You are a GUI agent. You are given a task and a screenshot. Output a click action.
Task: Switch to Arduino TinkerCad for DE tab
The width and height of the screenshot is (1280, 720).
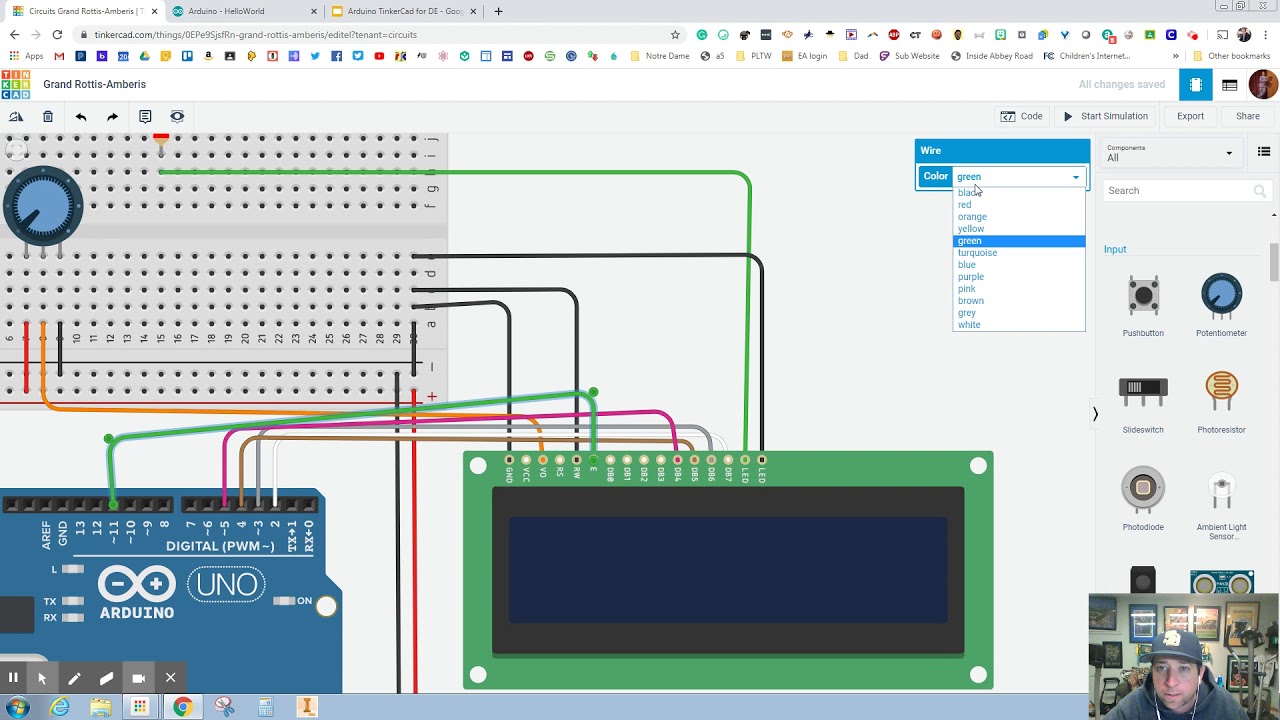pos(405,11)
